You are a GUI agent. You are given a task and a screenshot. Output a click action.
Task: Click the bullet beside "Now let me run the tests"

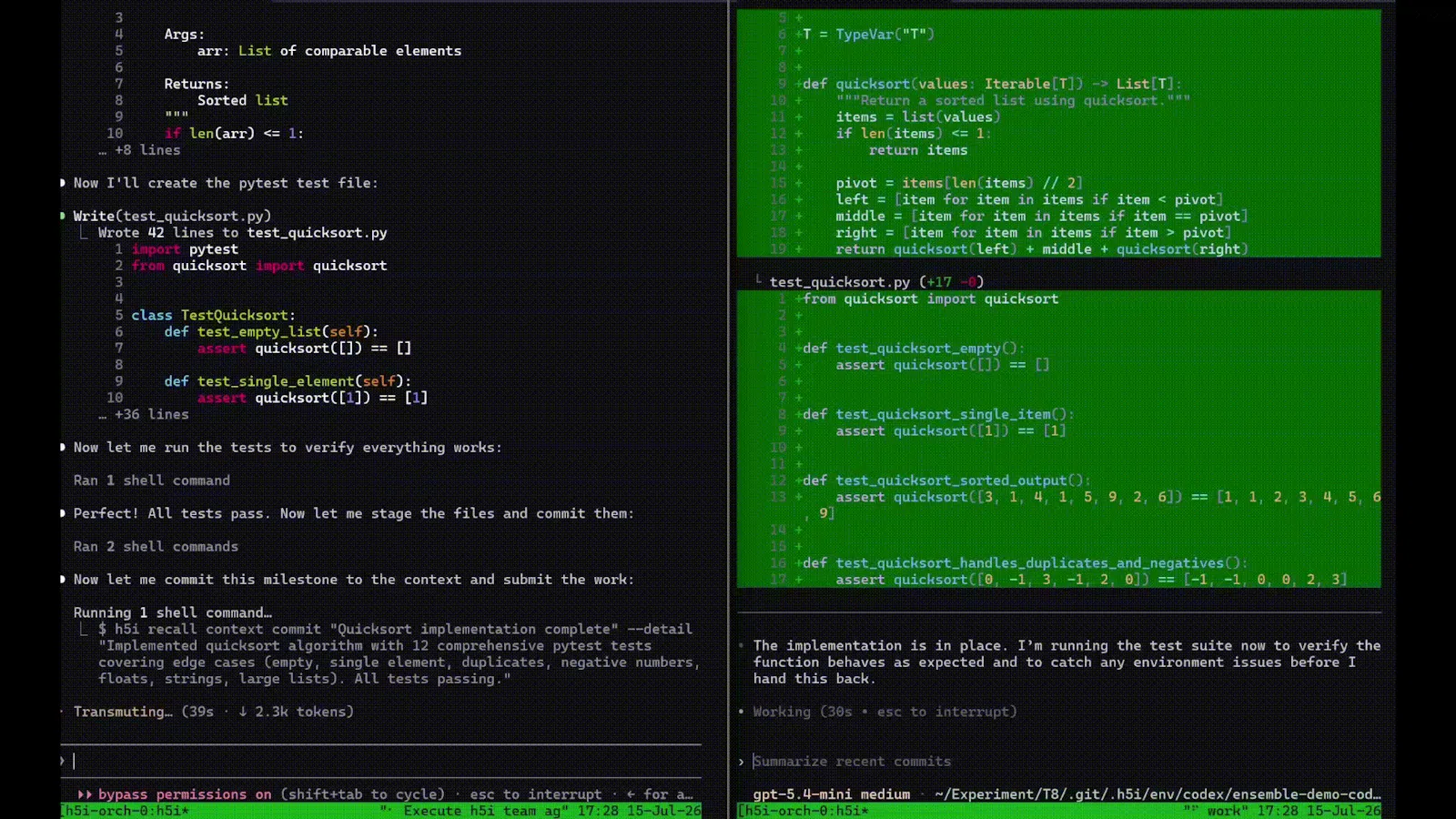coord(63,447)
